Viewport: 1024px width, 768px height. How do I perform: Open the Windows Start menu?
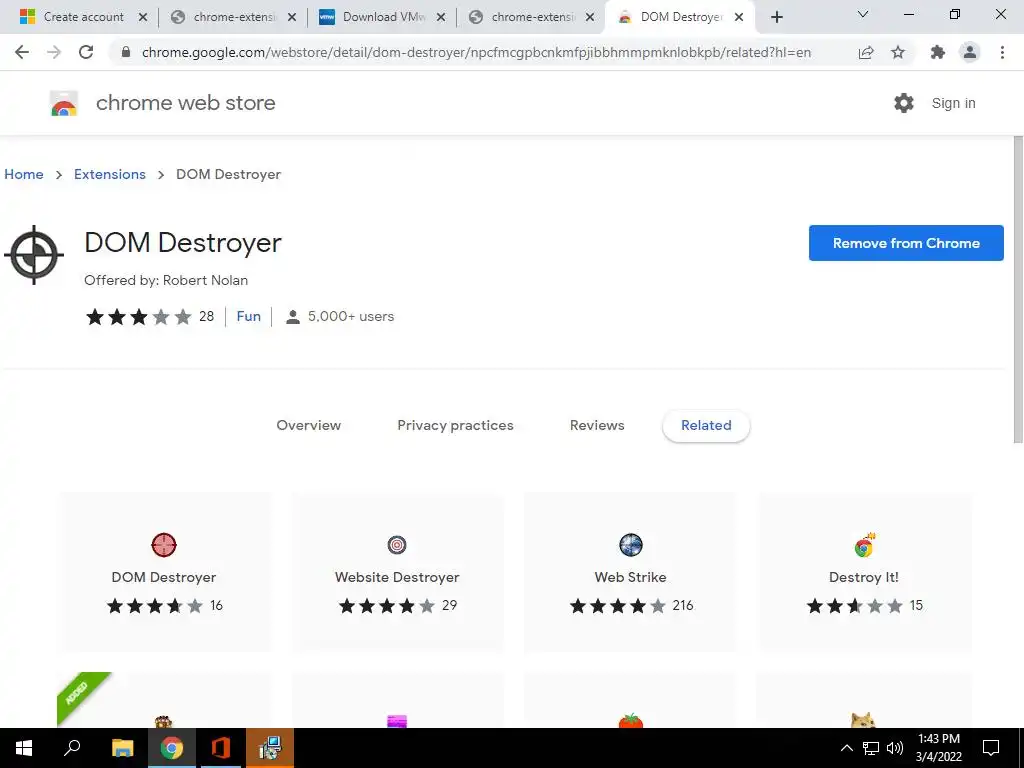tap(24, 748)
